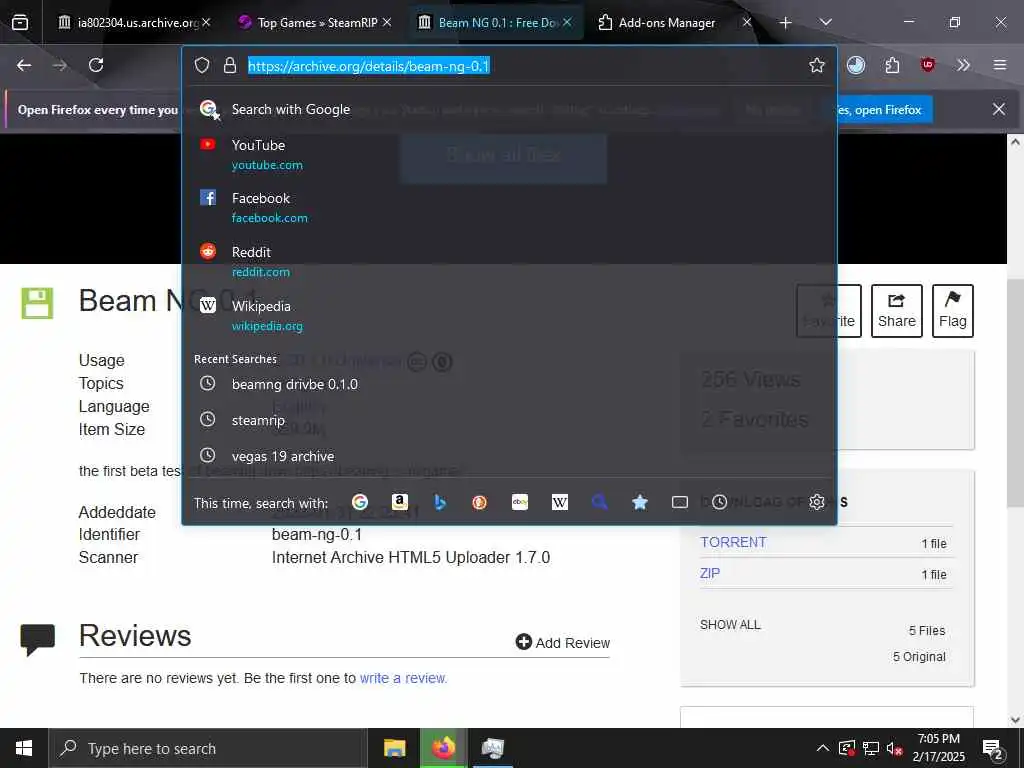This screenshot has width=1024, height=768.
Task: Pick recent search 'beamng drivbe 0.1.0'
Action: (x=509, y=384)
